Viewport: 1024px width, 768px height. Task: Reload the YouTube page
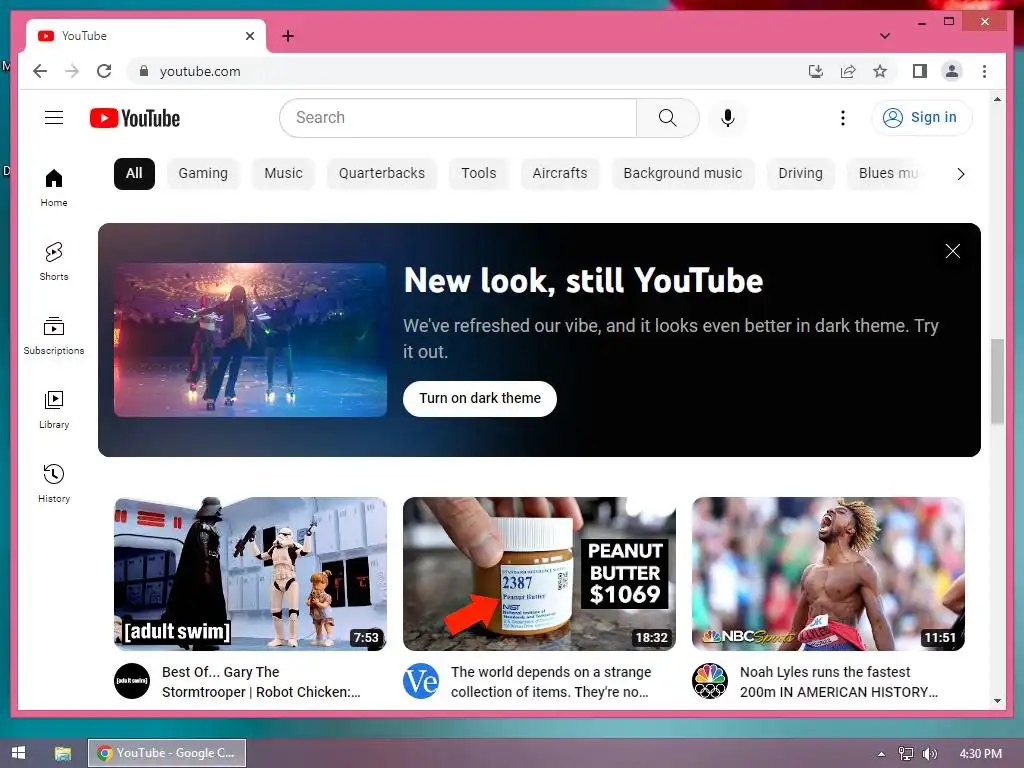pyautogui.click(x=104, y=71)
